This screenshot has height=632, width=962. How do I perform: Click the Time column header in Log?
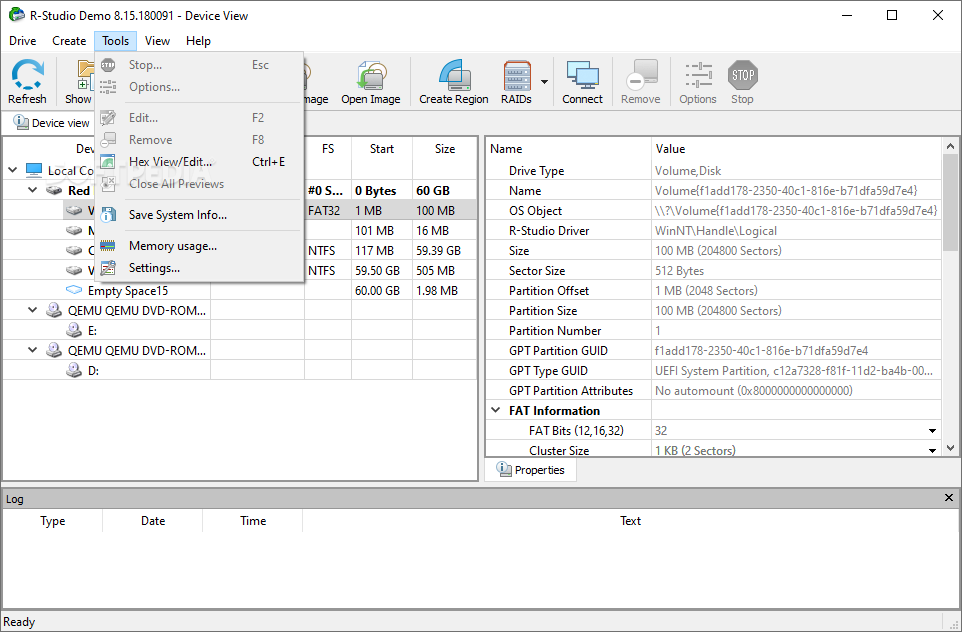point(253,521)
